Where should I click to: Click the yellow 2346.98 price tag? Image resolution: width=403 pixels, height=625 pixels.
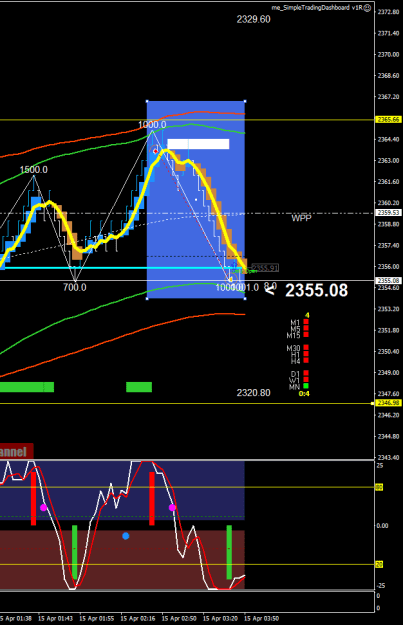[x=389, y=403]
